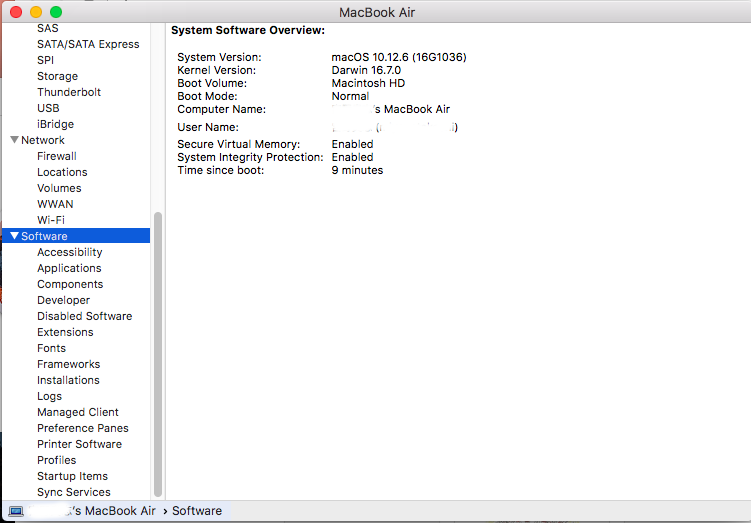This screenshot has height=523, width=751.
Task: Click the green zoom window button
Action: coord(56,12)
